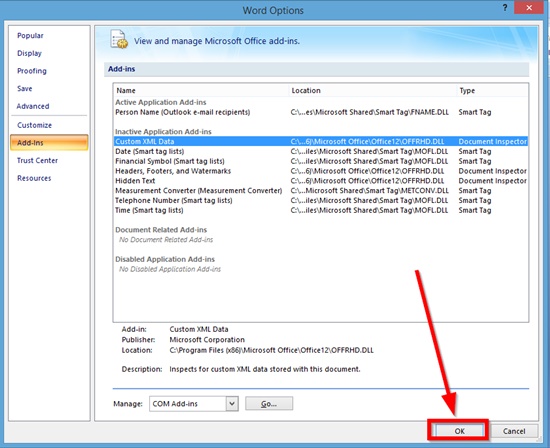Click the add-ins document gear icon

coord(119,39)
